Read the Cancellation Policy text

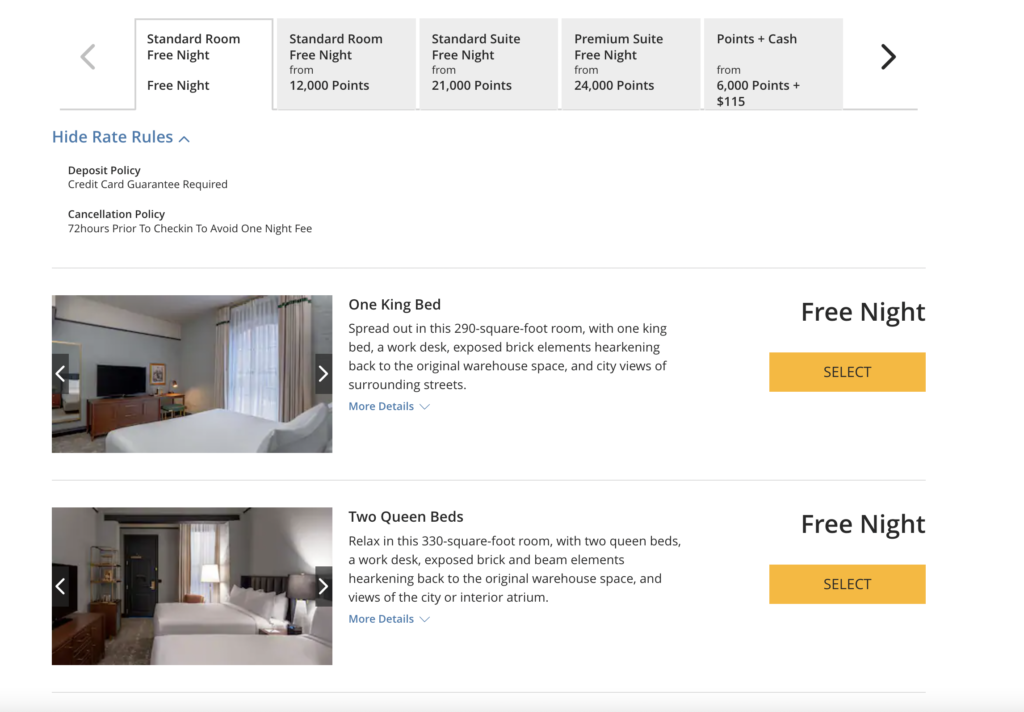[x=190, y=228]
